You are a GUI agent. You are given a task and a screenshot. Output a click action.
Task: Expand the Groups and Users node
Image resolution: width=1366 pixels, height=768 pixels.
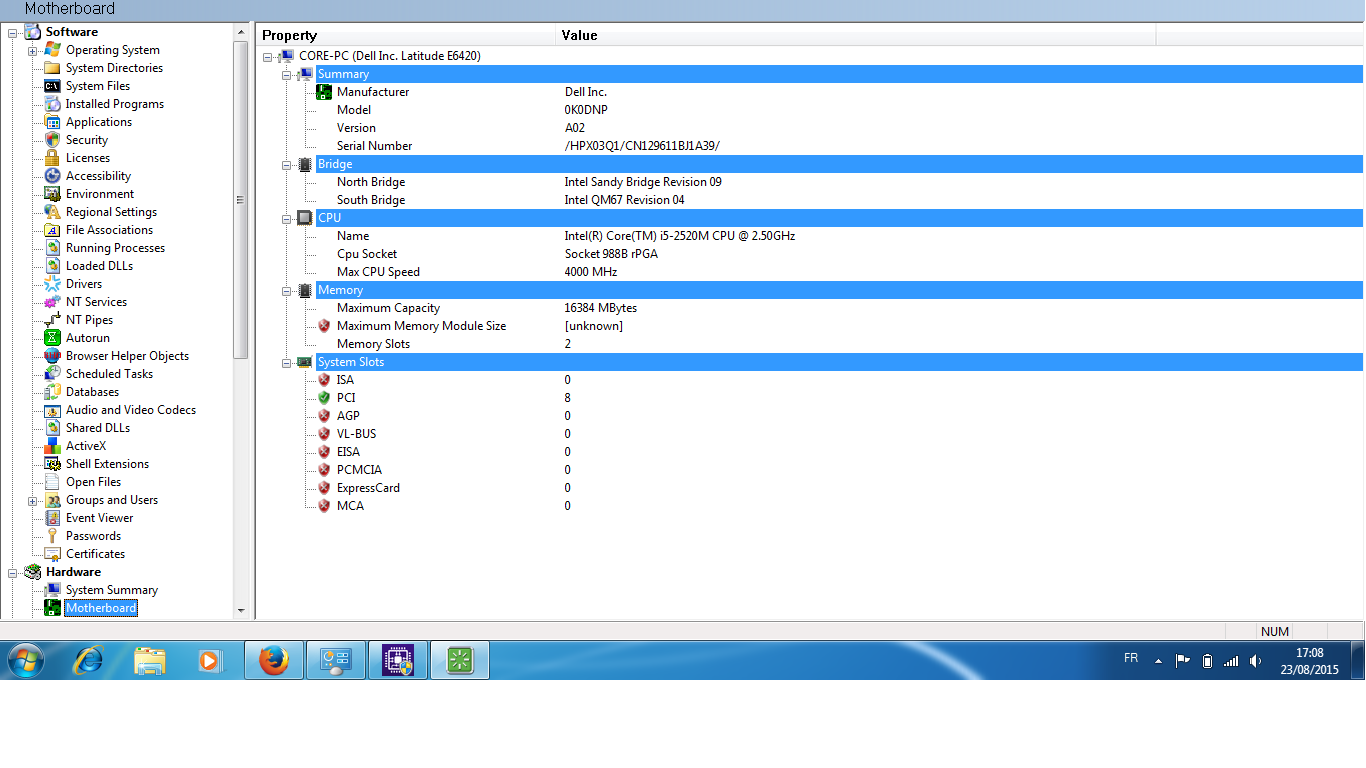coord(32,500)
